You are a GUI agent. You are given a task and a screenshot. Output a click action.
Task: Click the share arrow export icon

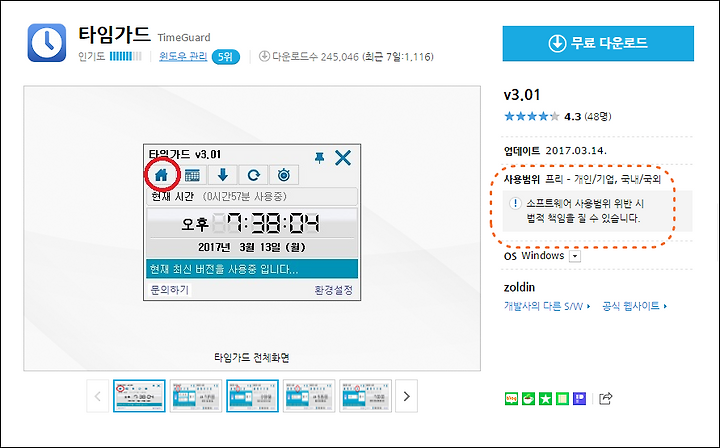pos(605,398)
